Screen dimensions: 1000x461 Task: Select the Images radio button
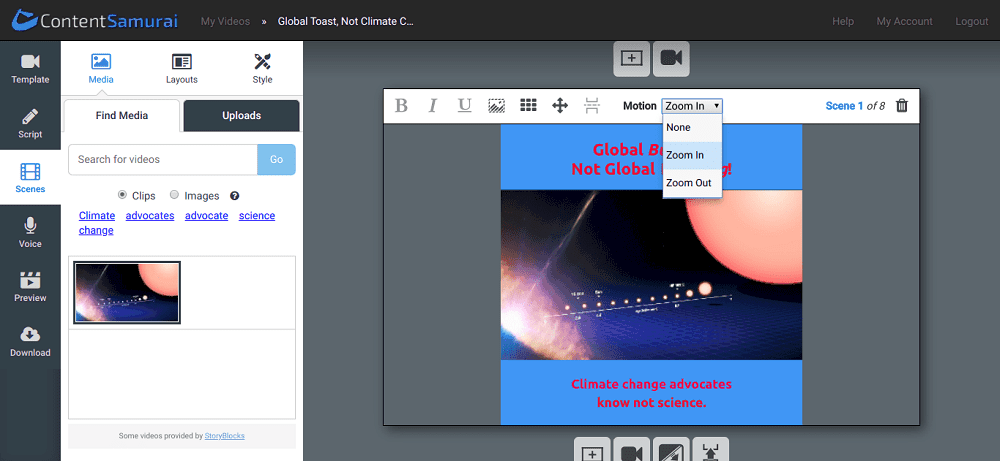(174, 195)
